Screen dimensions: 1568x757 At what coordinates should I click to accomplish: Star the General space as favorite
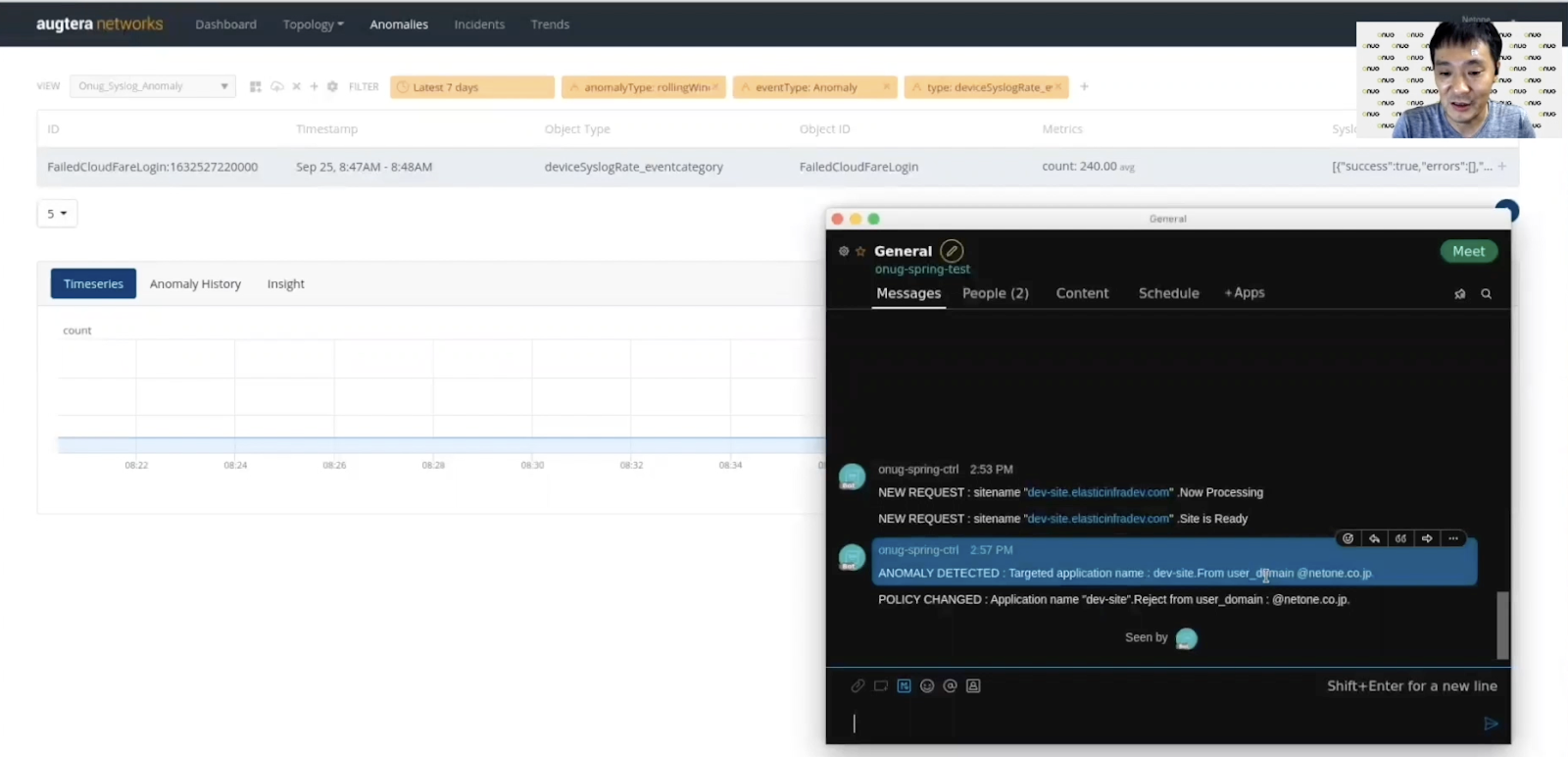pos(860,251)
